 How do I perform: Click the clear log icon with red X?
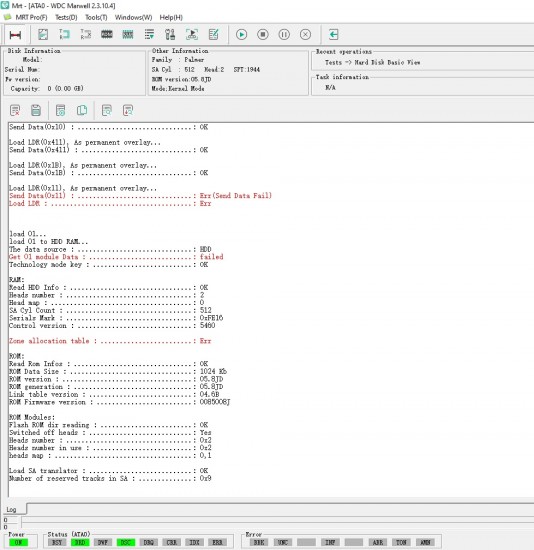pos(15,110)
